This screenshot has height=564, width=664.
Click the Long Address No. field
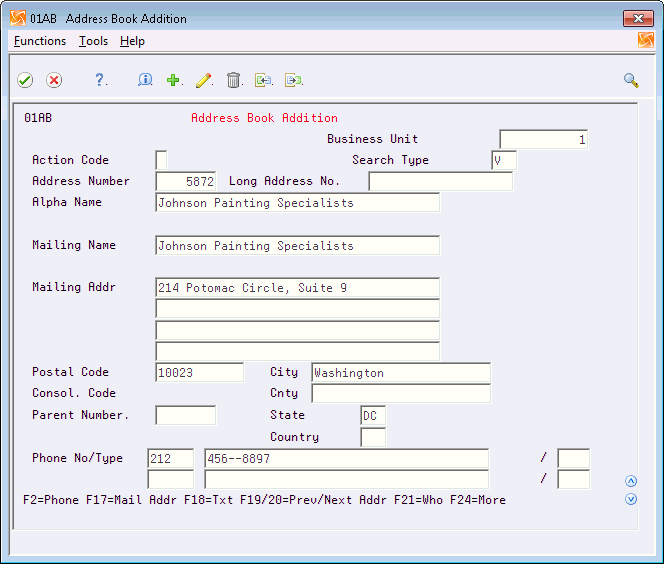(441, 182)
